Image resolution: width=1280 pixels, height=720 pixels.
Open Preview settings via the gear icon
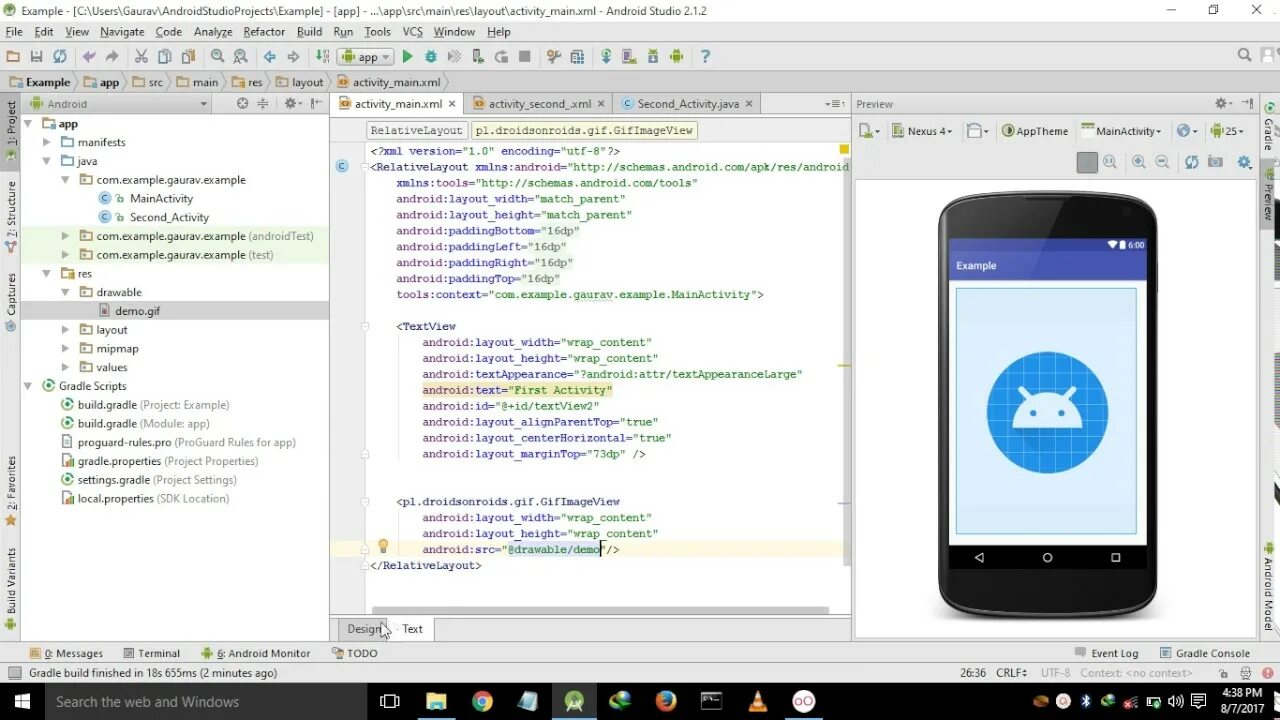1244,162
